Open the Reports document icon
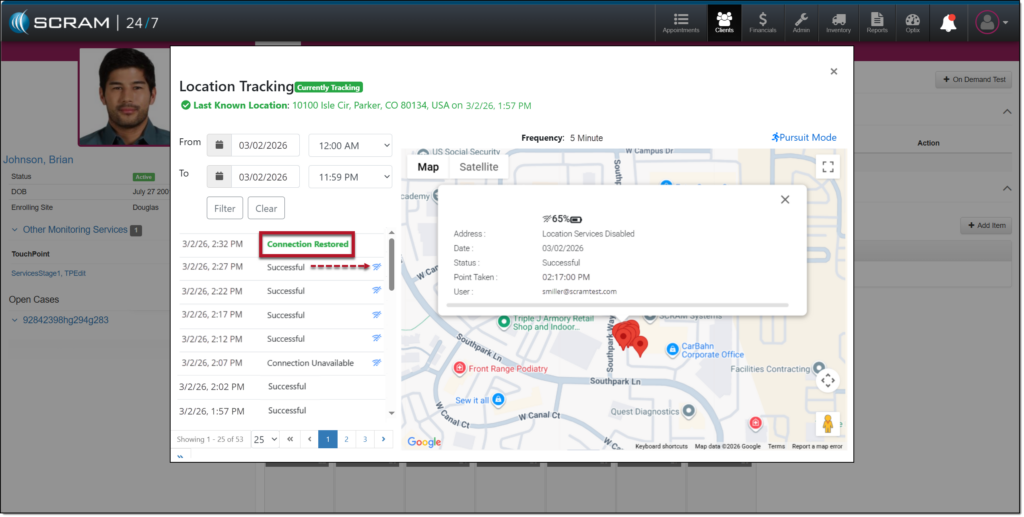Viewport: 1024px width, 517px height. click(x=877, y=23)
